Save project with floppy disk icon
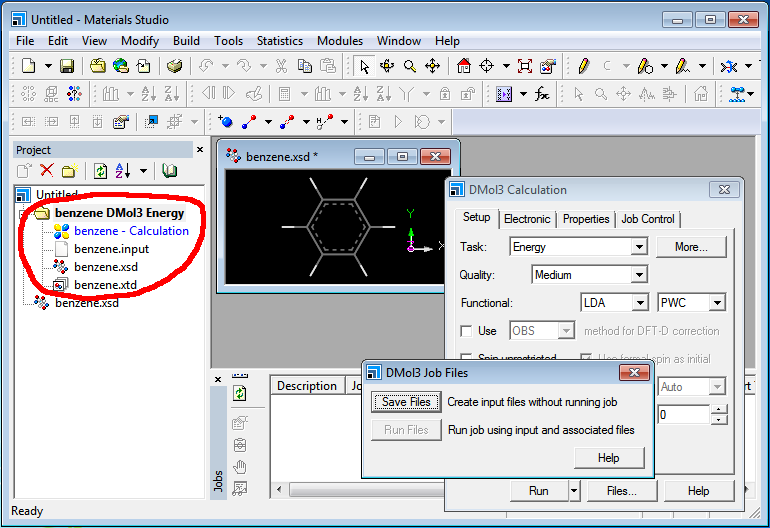This screenshot has height=528, width=770. tap(67, 66)
